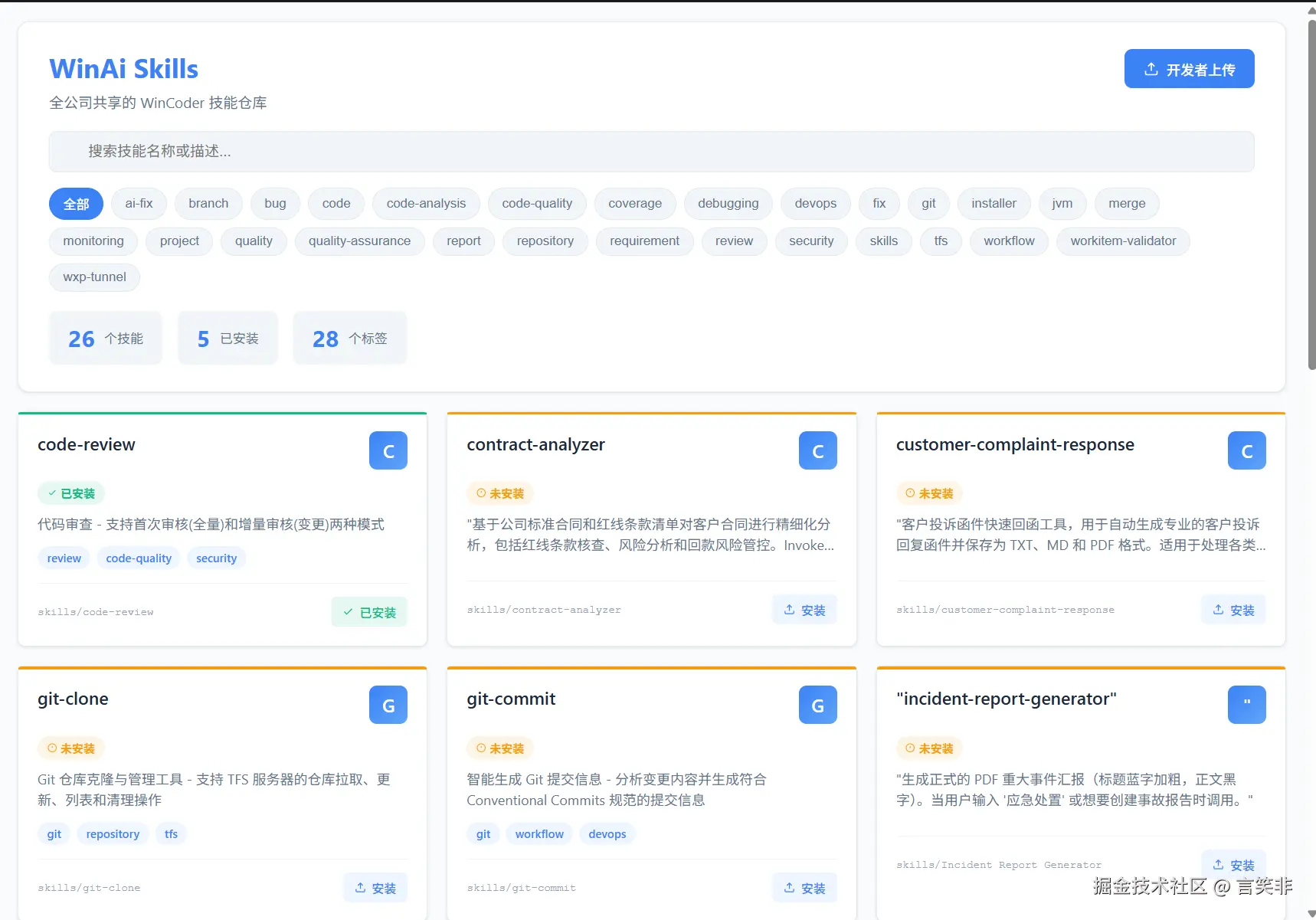Click the code-review card letter C icon

388,450
